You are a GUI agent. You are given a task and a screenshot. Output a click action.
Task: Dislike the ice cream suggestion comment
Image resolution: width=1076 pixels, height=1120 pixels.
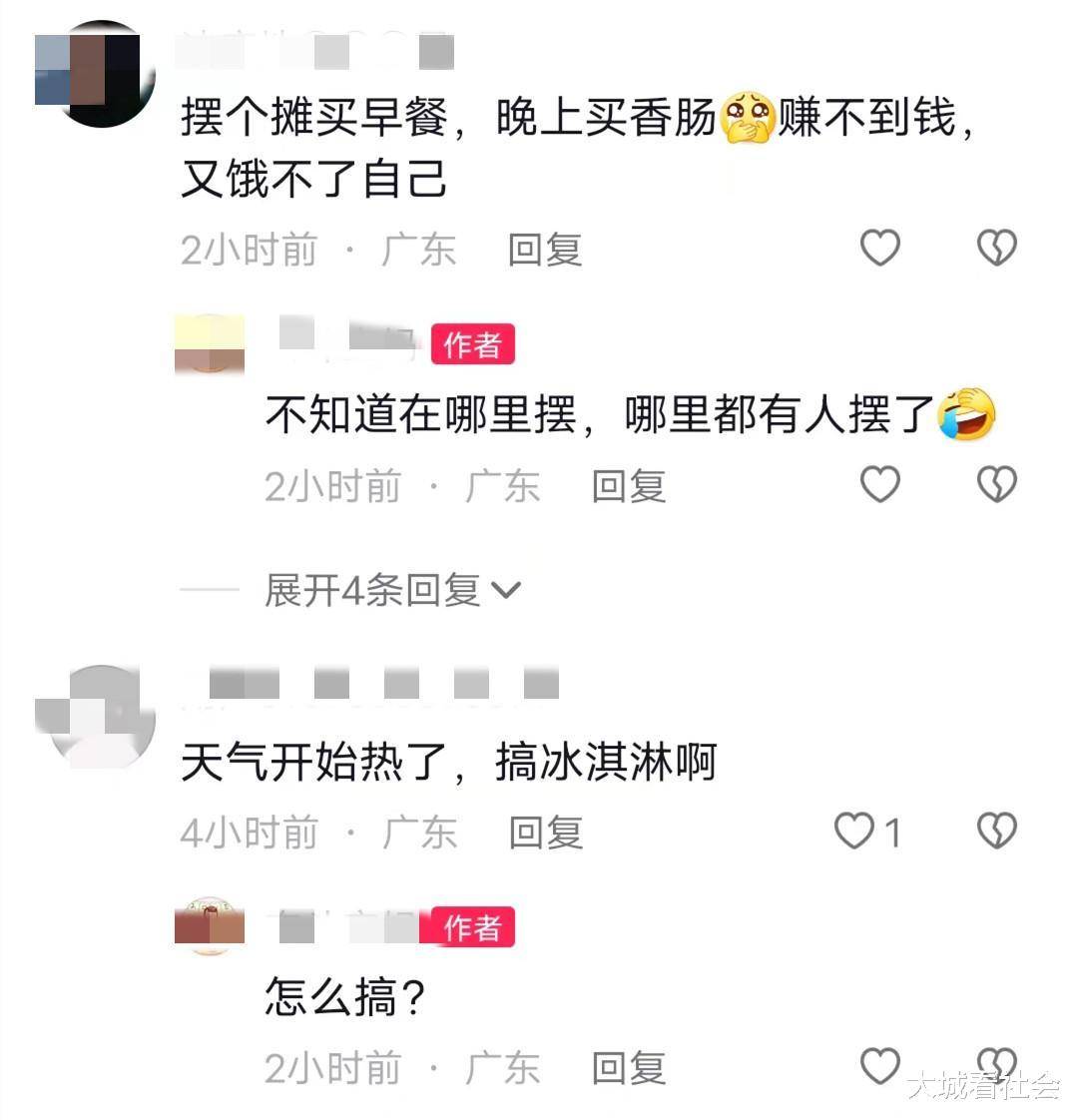997,832
